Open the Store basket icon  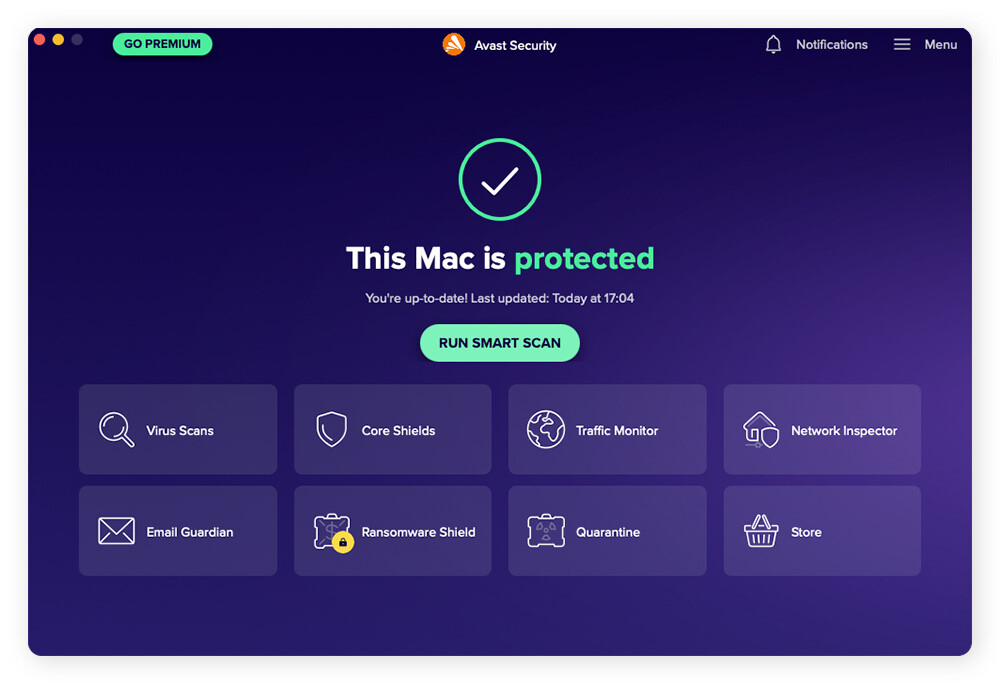pyautogui.click(x=761, y=531)
